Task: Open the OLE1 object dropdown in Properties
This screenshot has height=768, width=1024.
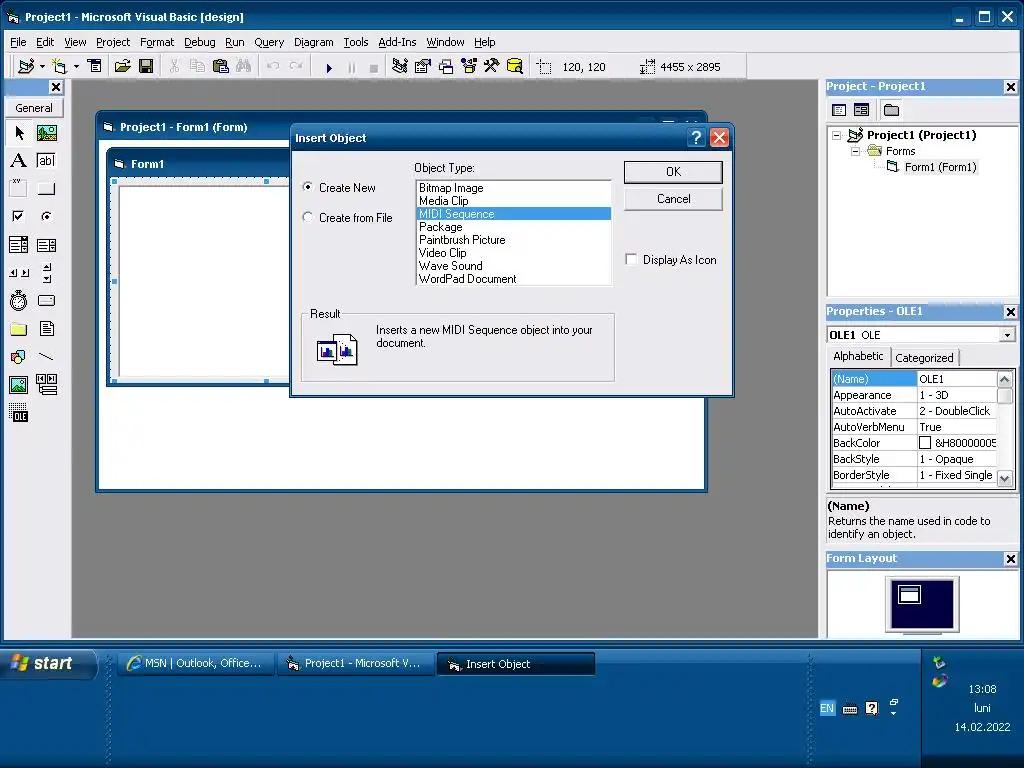Action: (1007, 335)
